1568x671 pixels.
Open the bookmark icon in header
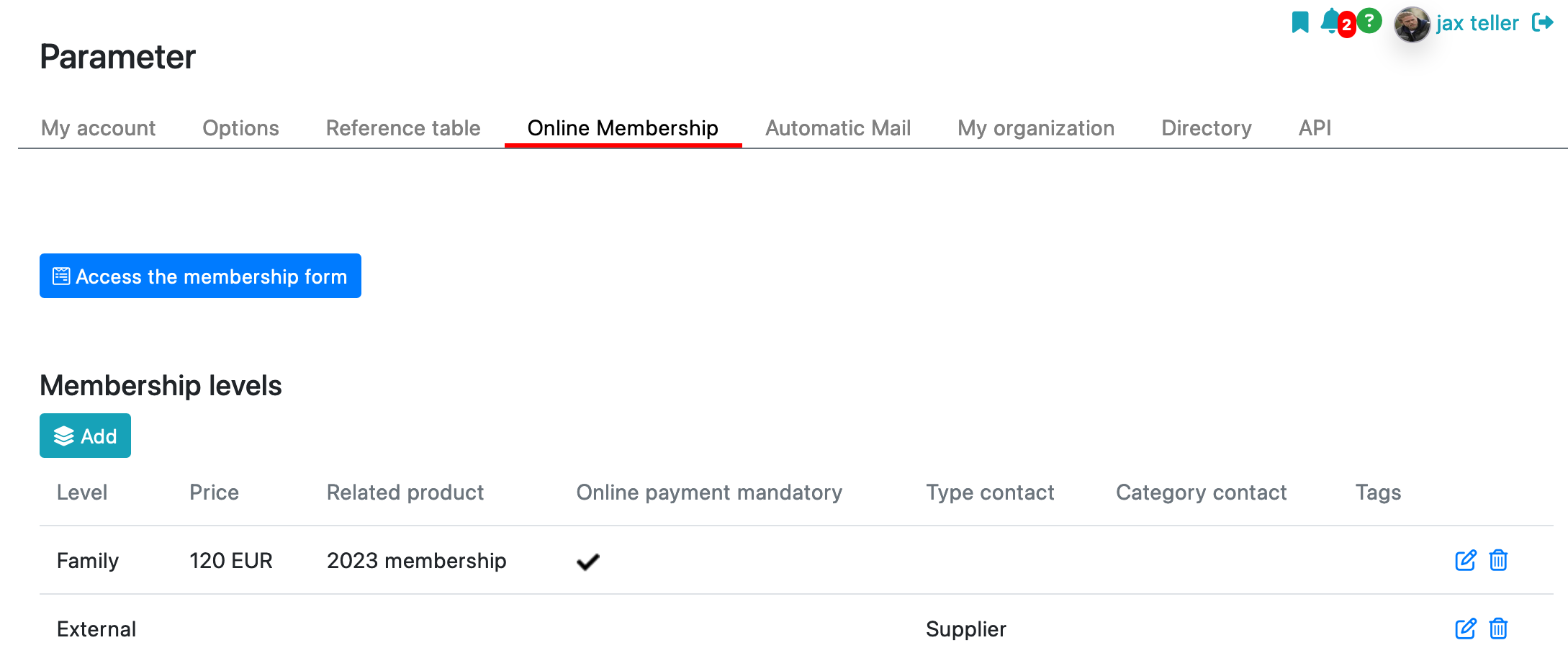(1299, 22)
